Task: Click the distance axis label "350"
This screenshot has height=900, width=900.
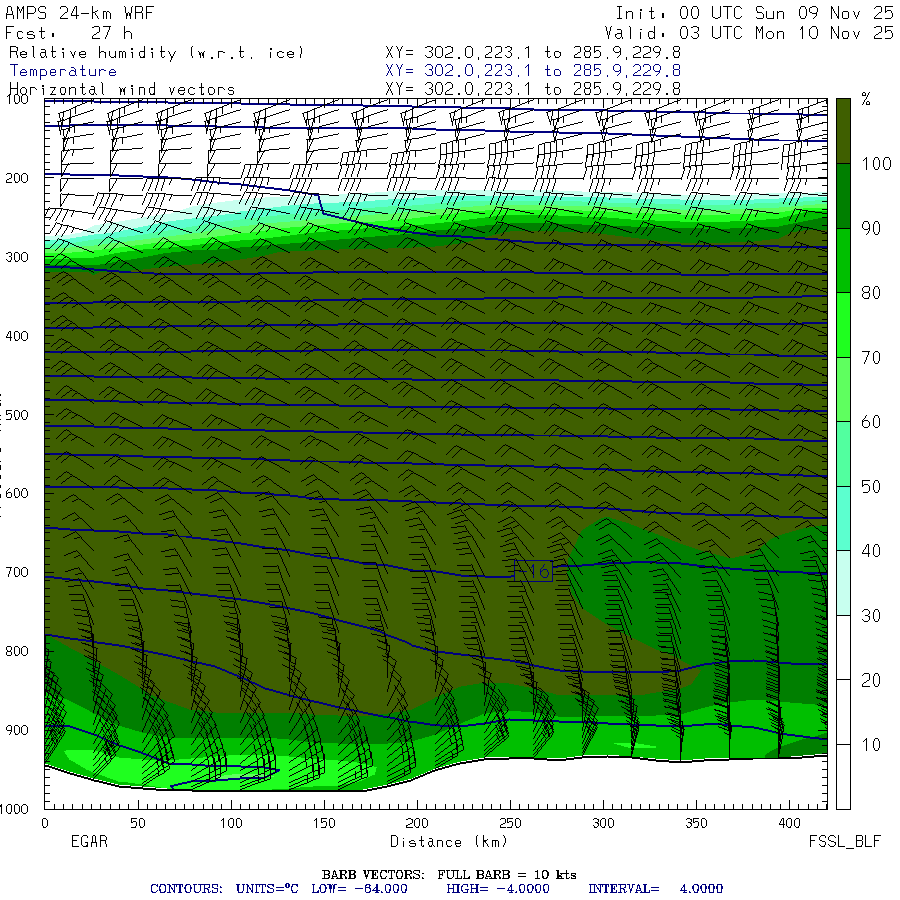Action: coord(696,823)
